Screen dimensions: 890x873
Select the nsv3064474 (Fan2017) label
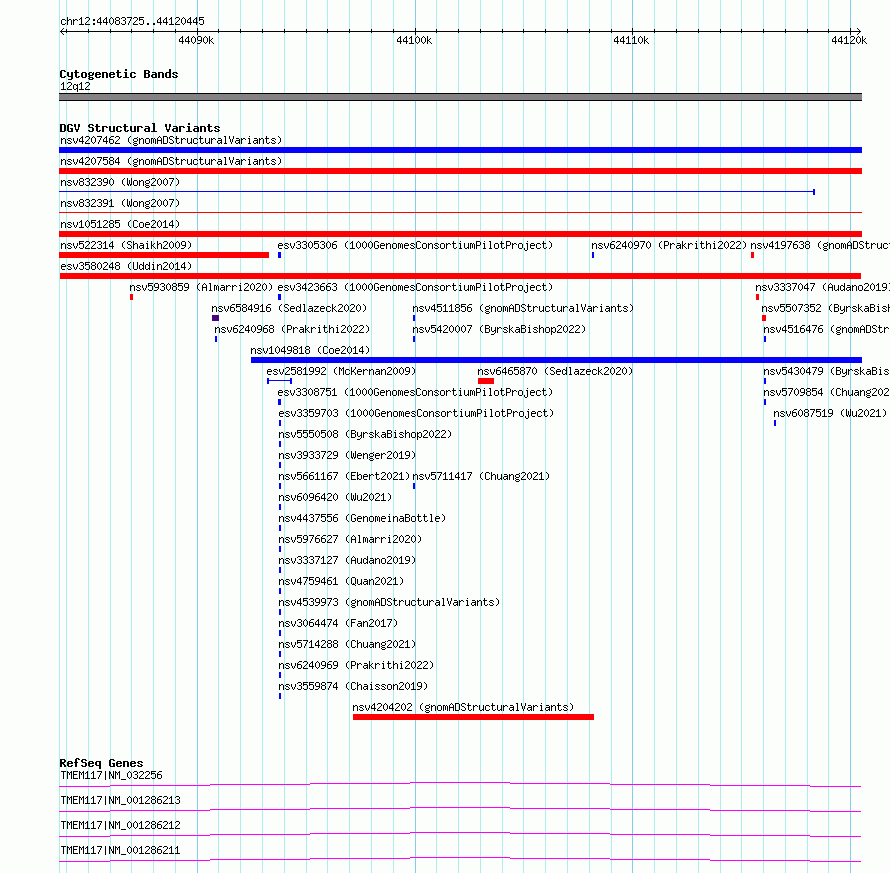tap(338, 623)
